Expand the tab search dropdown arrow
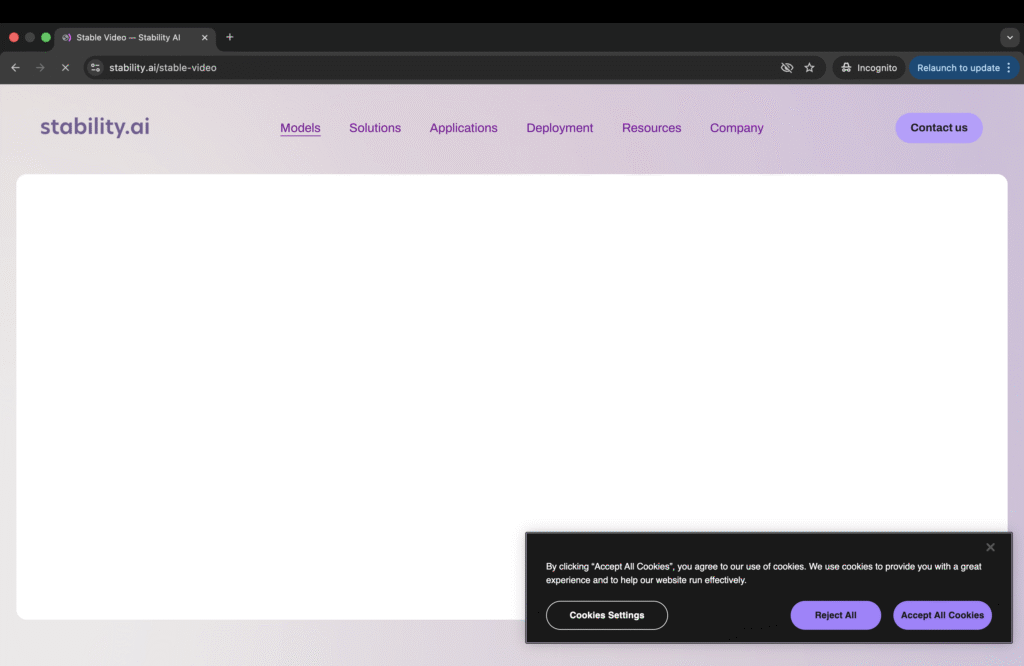 pos(1010,37)
